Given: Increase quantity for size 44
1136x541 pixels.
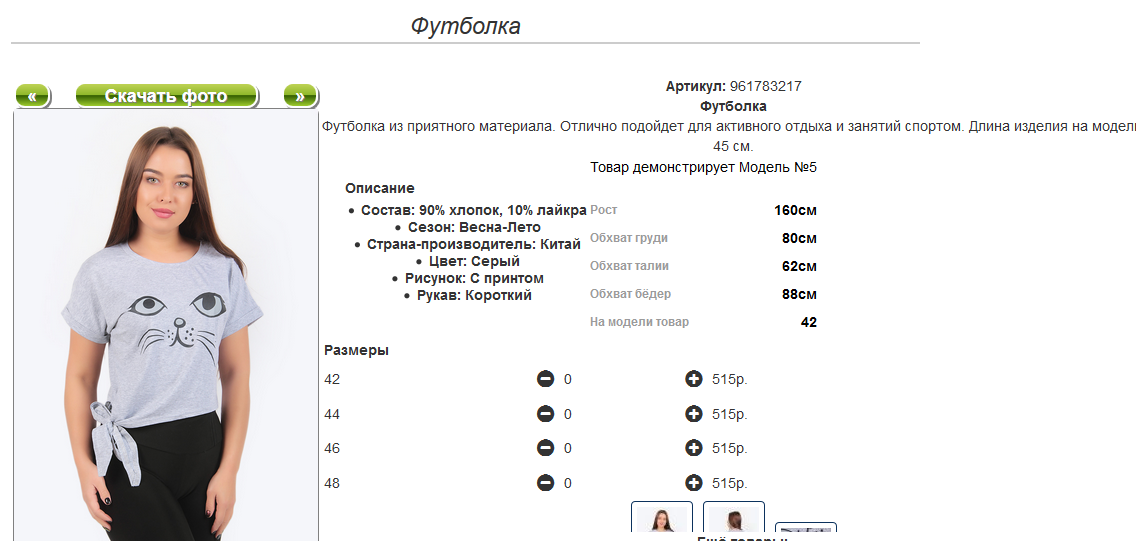Looking at the screenshot, I should tap(693, 414).
